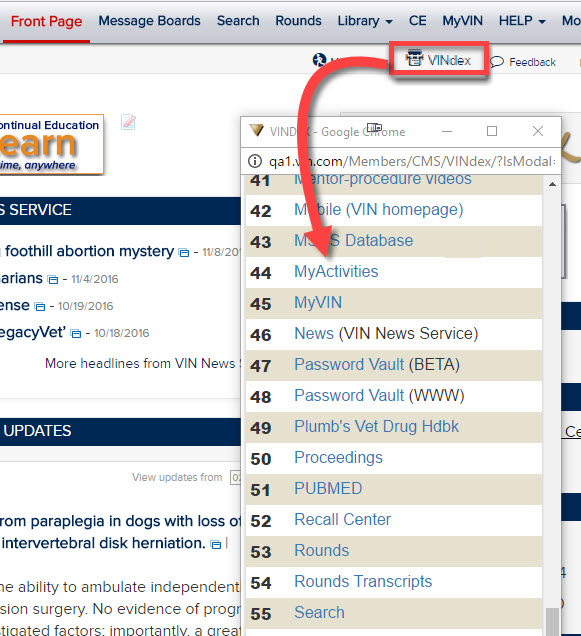
Task: Open the Search link in VINdex list
Action: pos(319,612)
